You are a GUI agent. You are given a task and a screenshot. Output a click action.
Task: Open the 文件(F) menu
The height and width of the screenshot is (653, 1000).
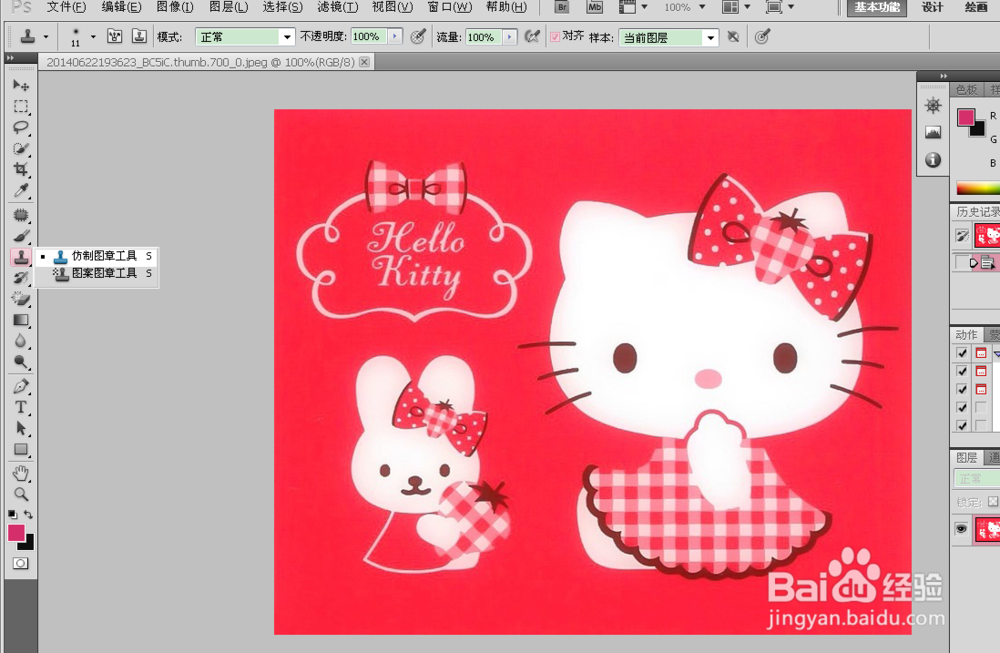[x=66, y=7]
